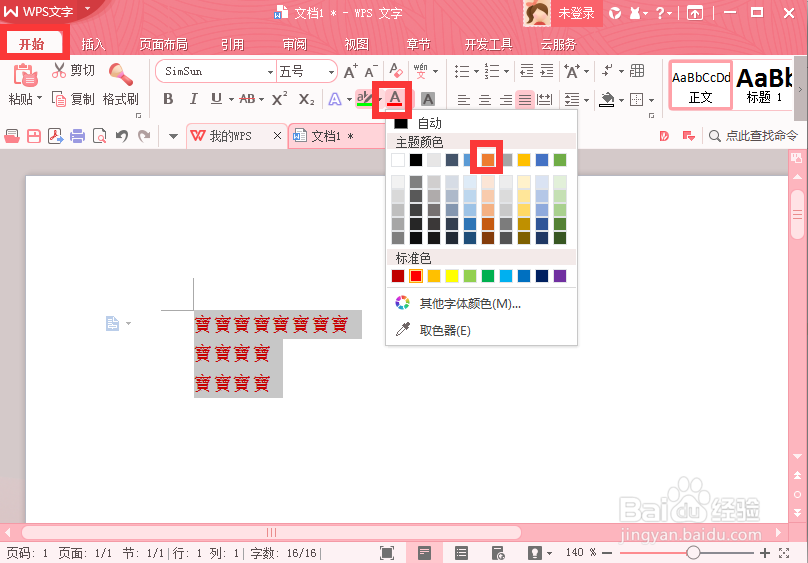Click the Cut scissors icon
Image resolution: width=808 pixels, height=563 pixels.
pos(59,71)
